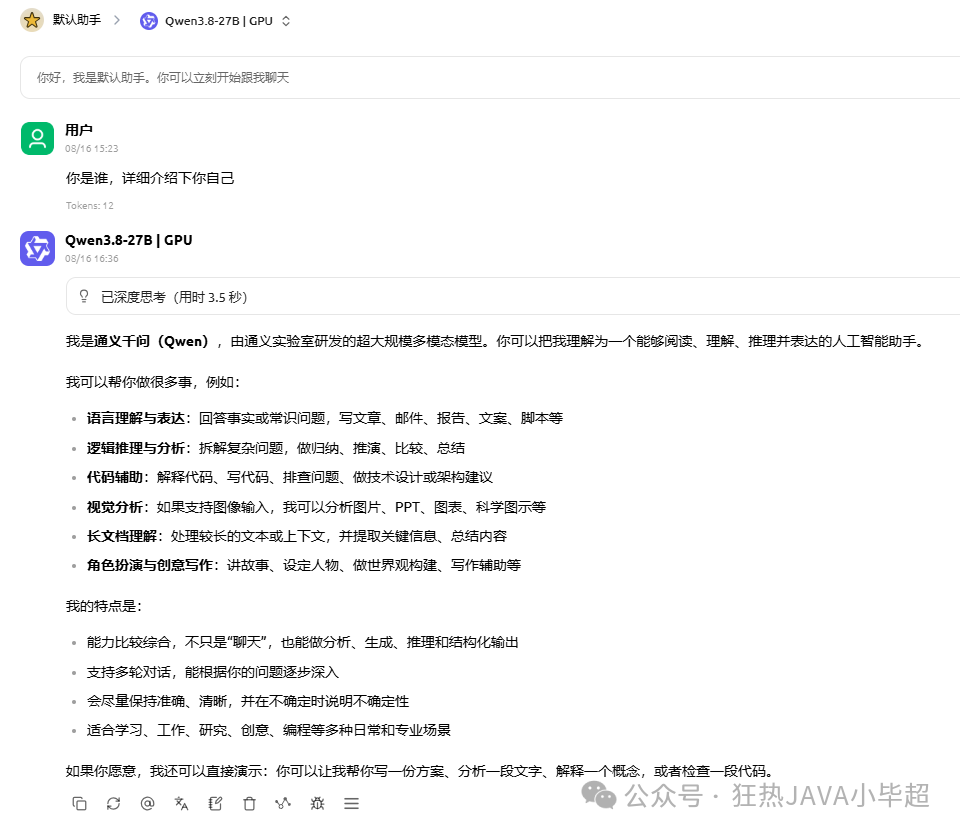Click timestamp 08/16 15:23
This screenshot has height=834, width=960.
pos(92,148)
